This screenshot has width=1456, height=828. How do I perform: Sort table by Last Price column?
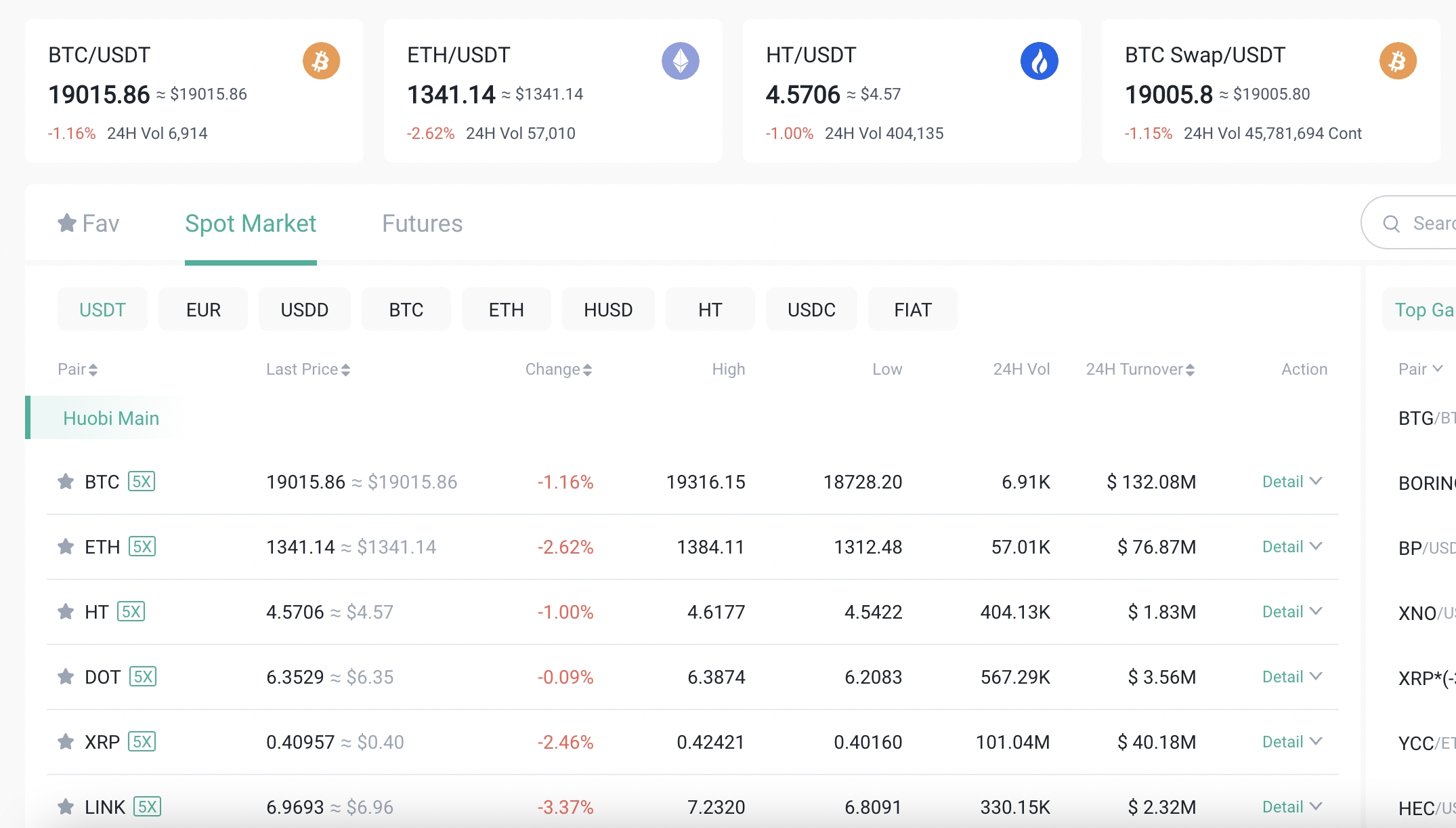(308, 369)
